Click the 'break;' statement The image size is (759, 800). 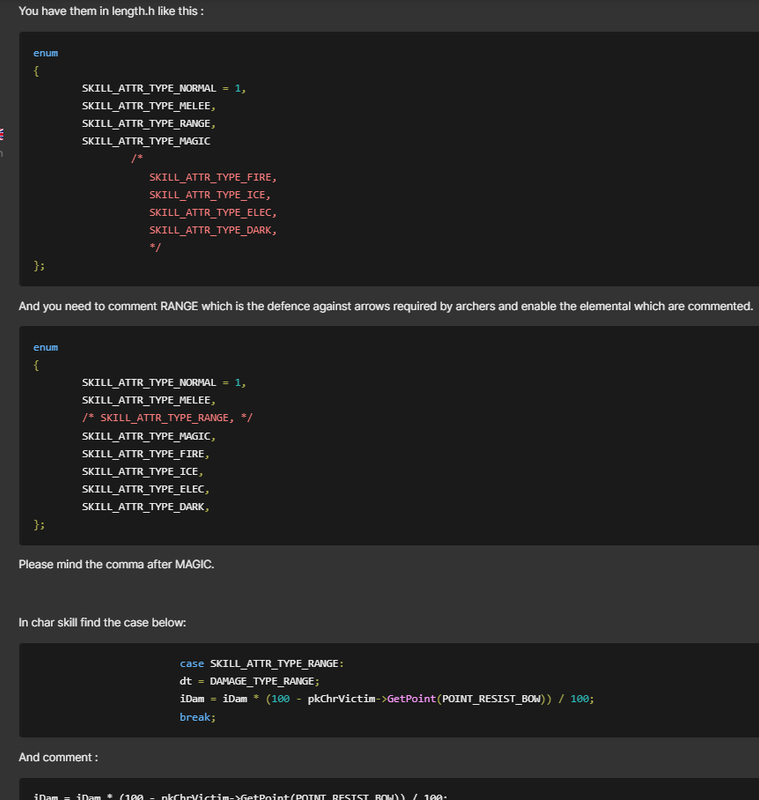[x=197, y=717]
